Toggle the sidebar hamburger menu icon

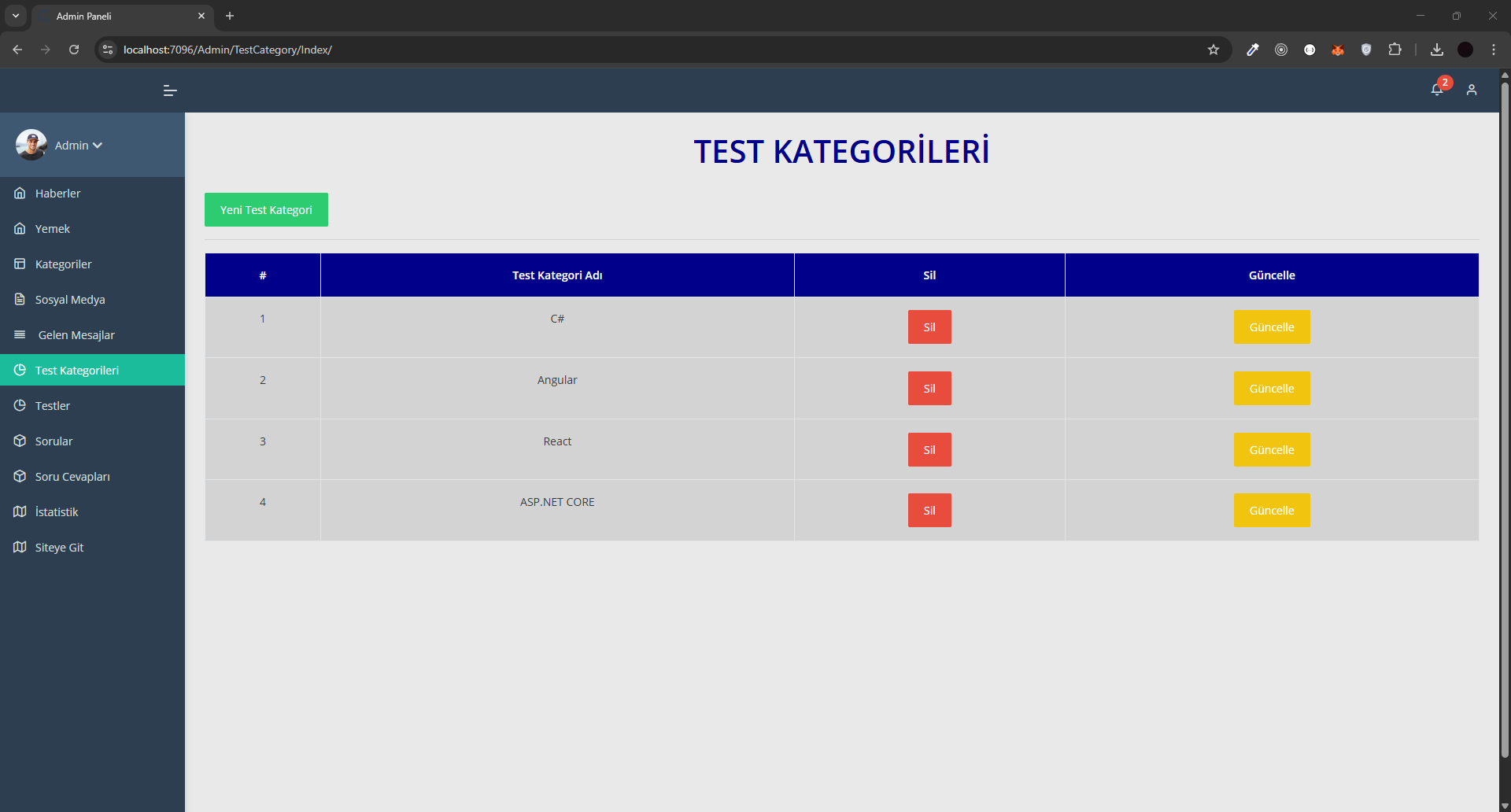pyautogui.click(x=169, y=90)
